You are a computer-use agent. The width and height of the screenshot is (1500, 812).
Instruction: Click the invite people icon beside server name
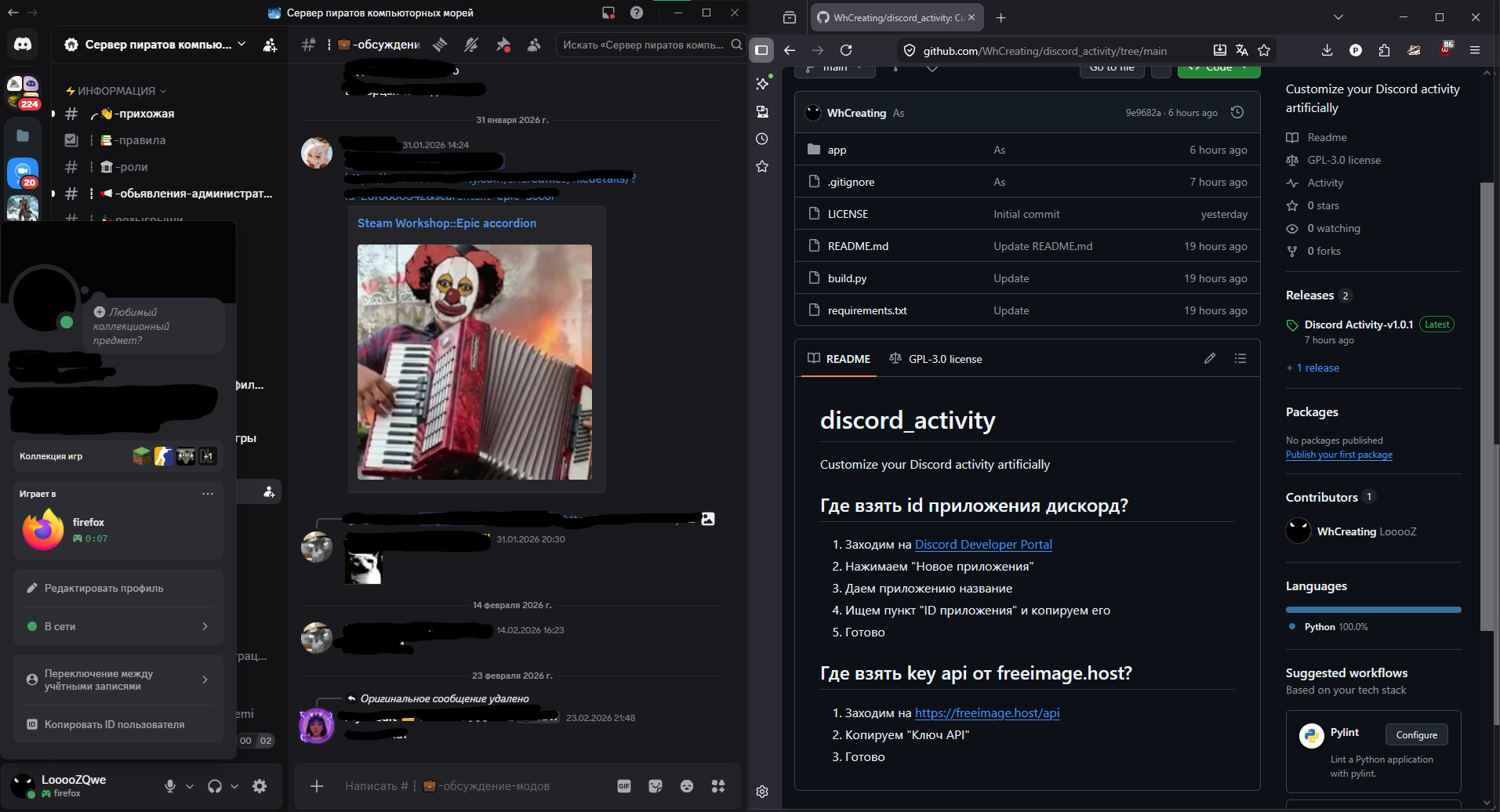click(x=270, y=45)
